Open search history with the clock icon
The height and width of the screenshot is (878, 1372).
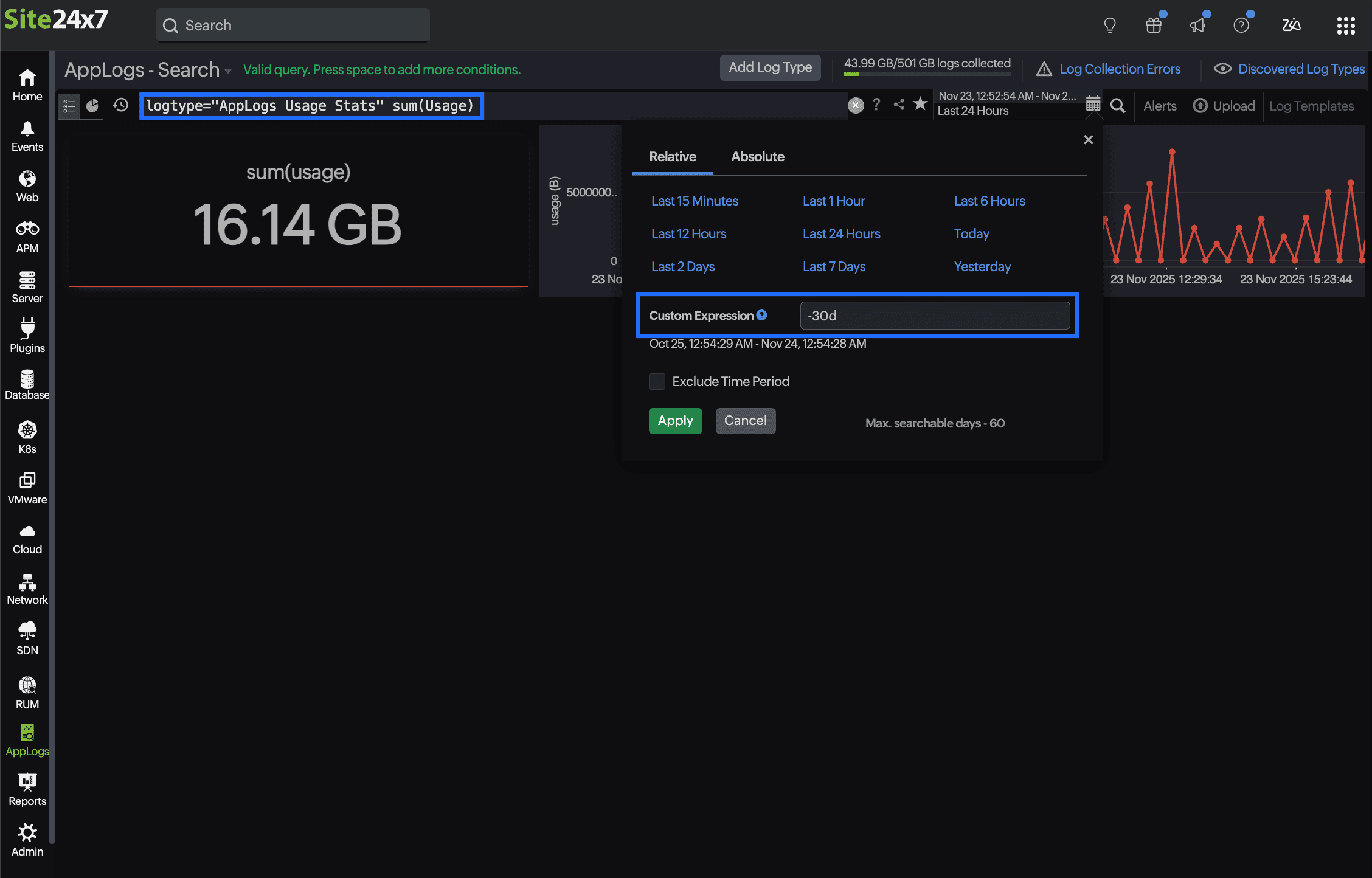click(x=120, y=105)
